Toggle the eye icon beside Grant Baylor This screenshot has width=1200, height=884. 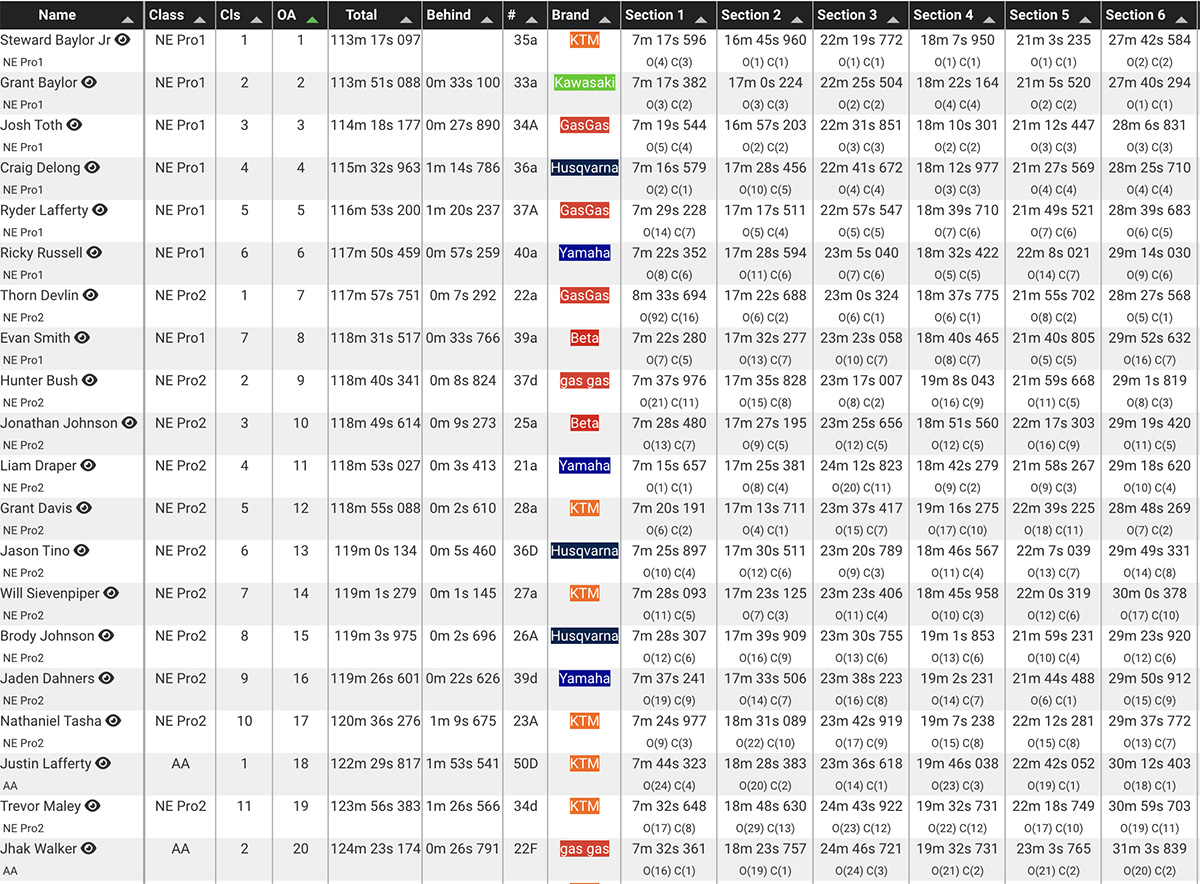tap(89, 83)
